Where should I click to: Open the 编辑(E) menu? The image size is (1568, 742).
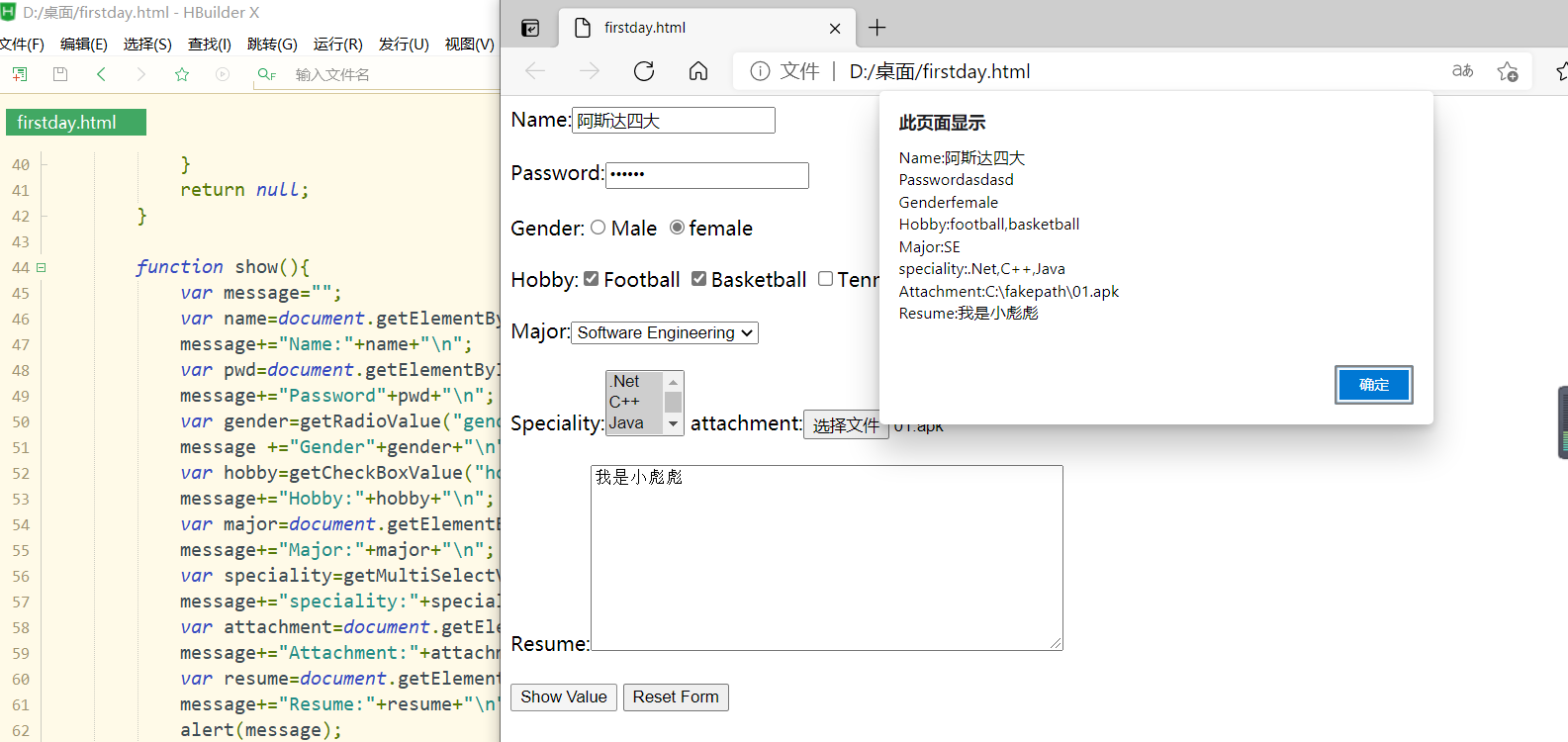tap(84, 44)
